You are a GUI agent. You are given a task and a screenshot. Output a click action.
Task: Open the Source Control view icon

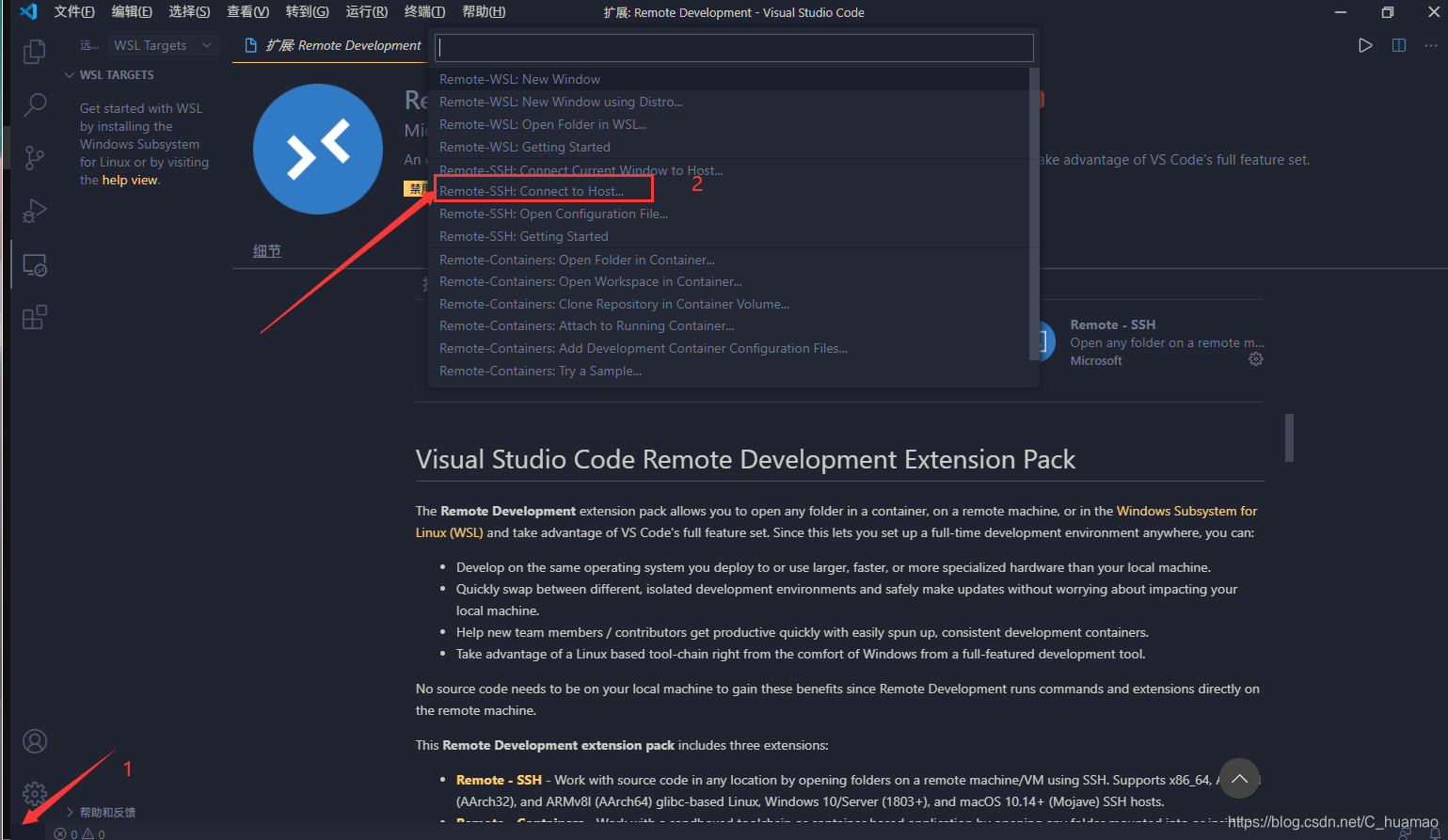click(35, 158)
